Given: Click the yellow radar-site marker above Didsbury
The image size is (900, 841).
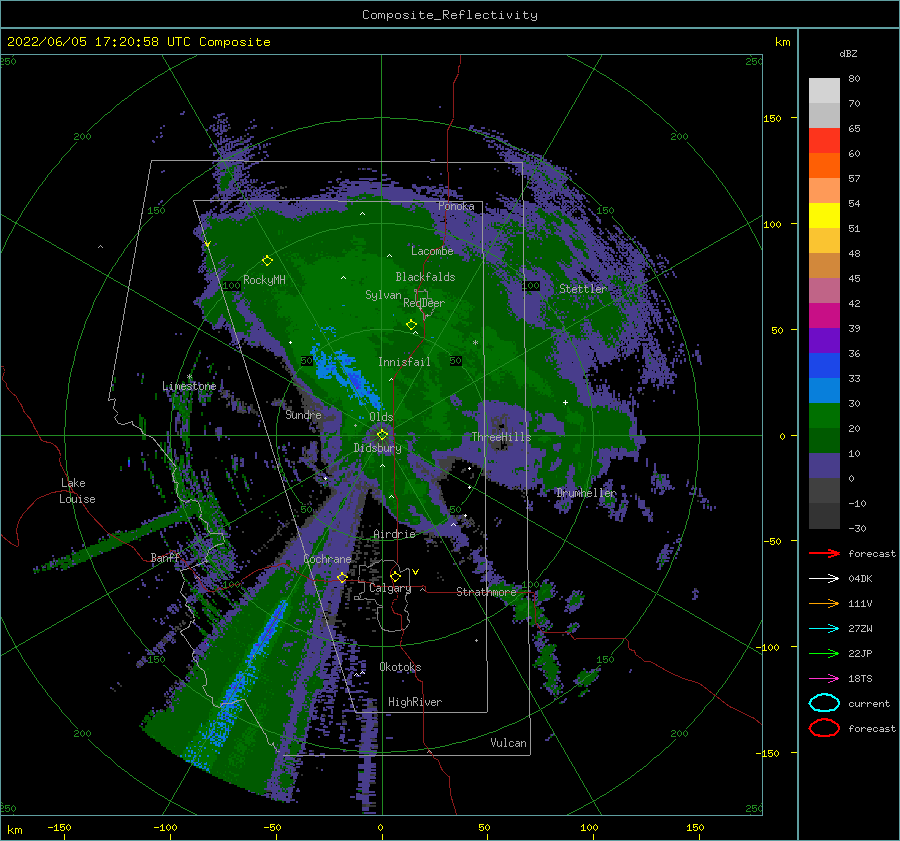Looking at the screenshot, I should tap(382, 435).
